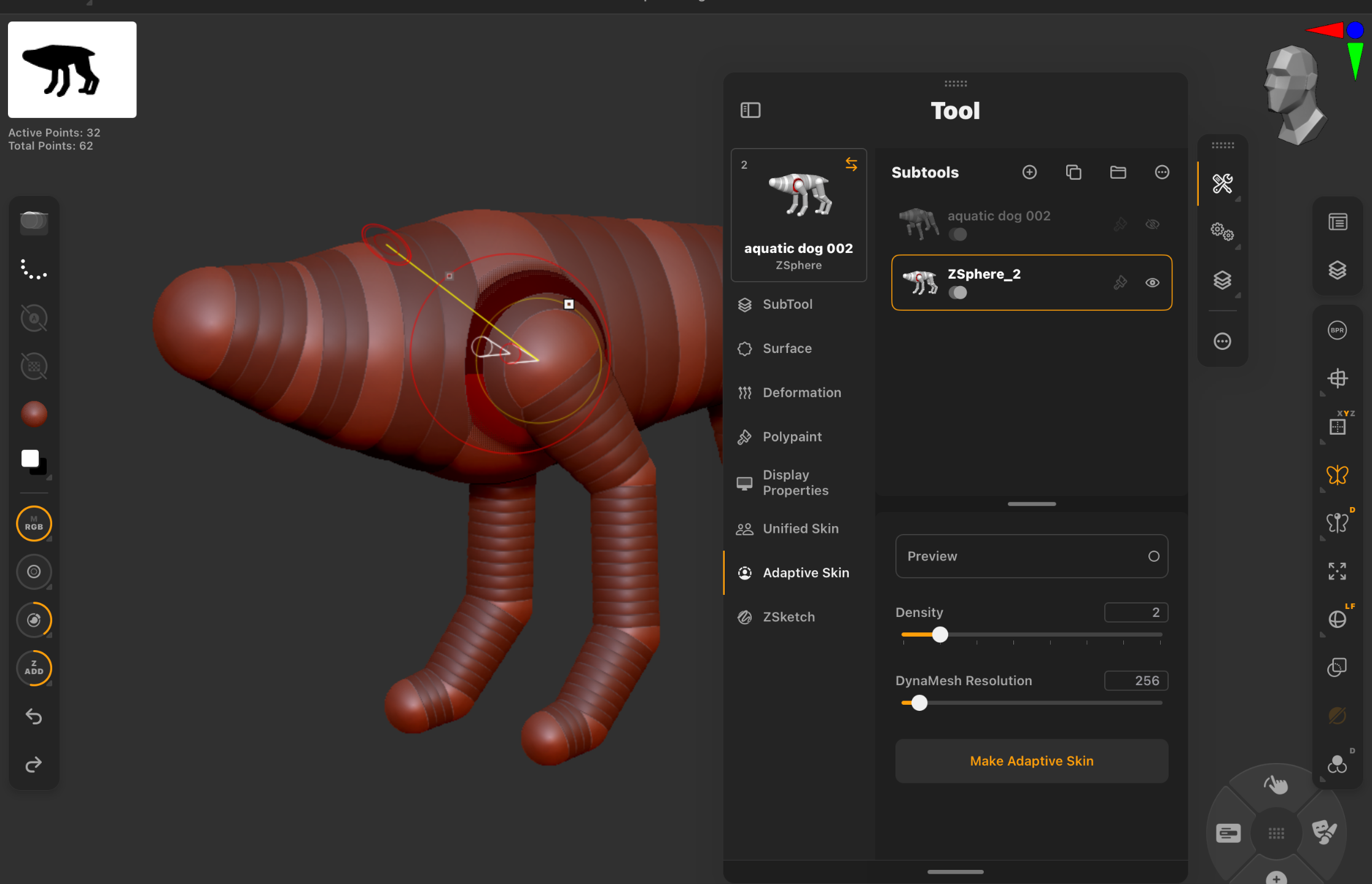Click the redo arrow icon

pyautogui.click(x=34, y=764)
